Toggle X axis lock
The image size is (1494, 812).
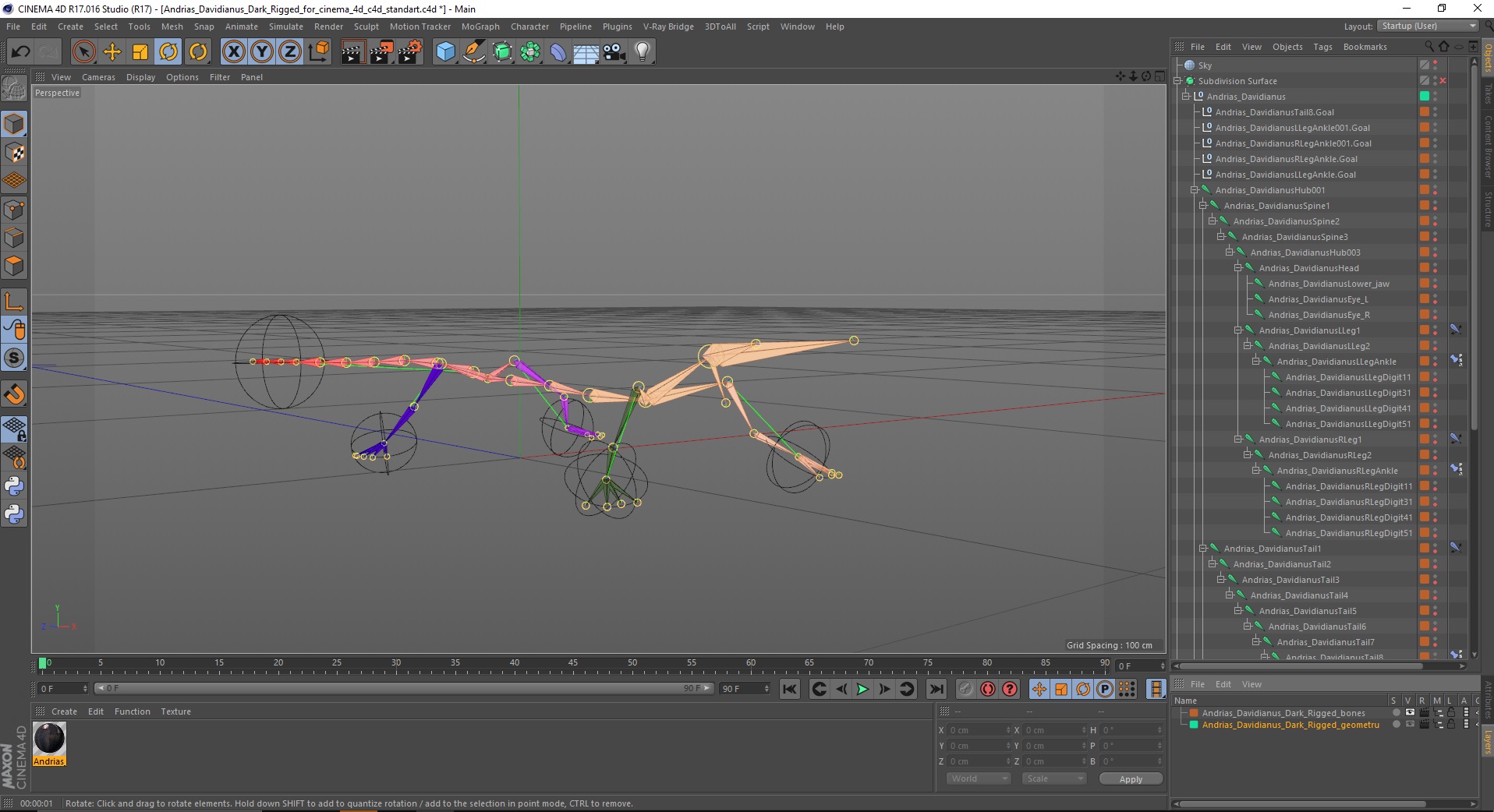pos(233,52)
